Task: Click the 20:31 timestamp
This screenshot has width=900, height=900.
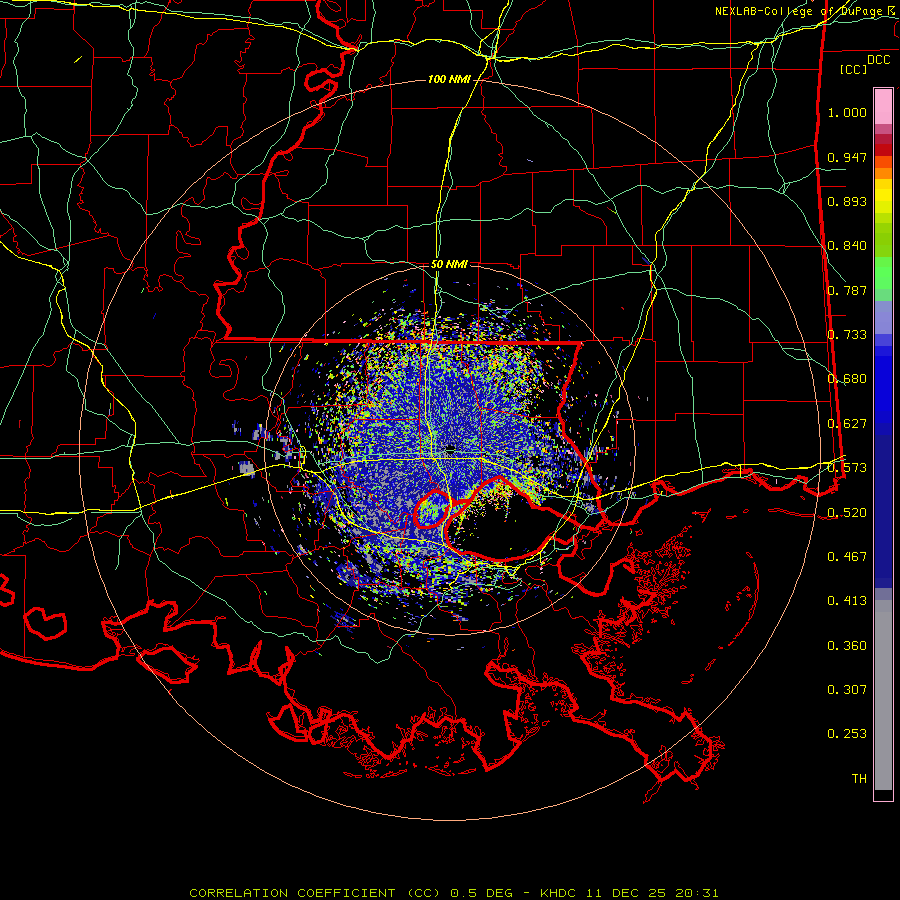Action: coord(696,893)
